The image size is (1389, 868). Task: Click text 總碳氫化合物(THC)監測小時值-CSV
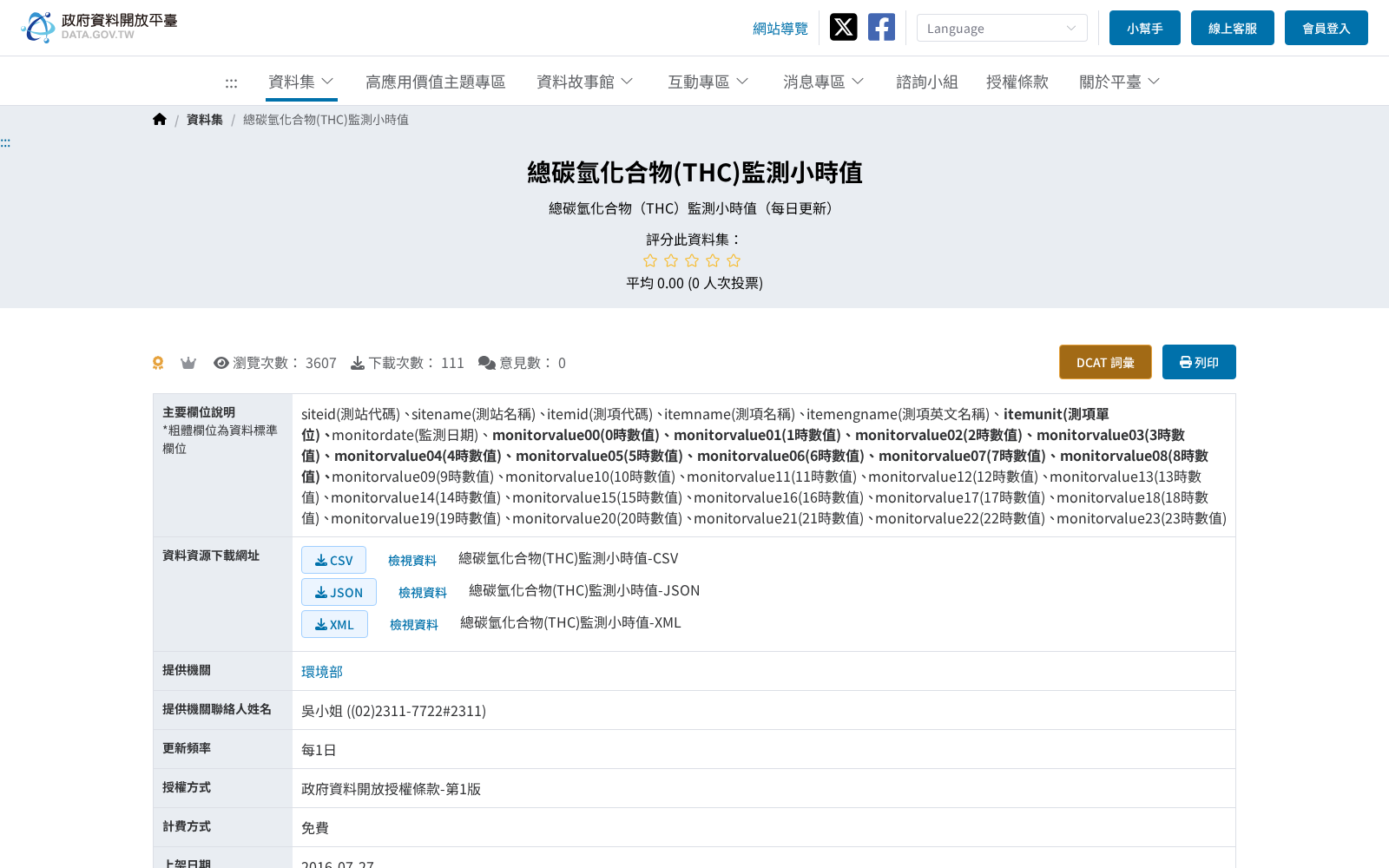[569, 558]
